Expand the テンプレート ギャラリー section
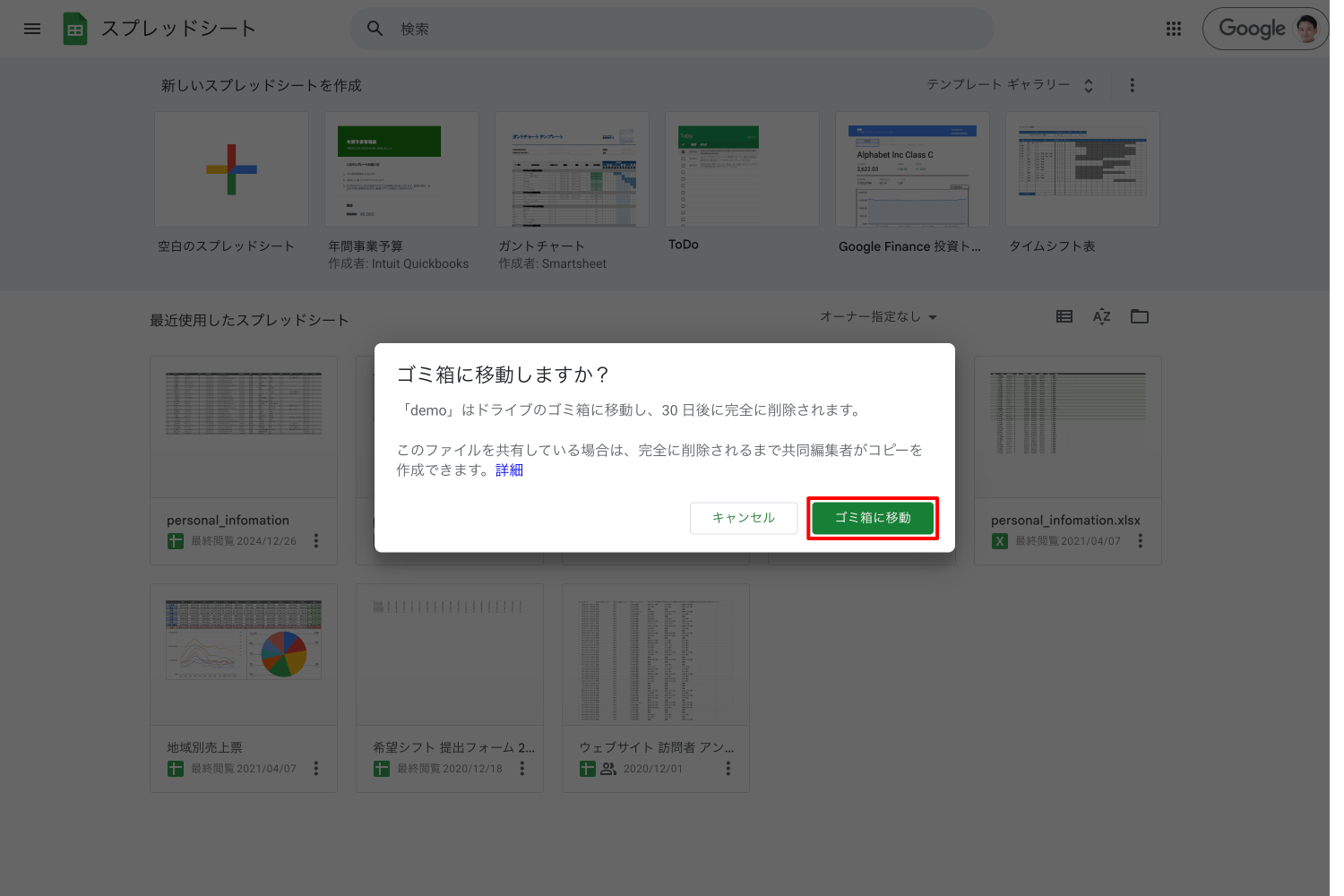Viewport: 1344px width, 896px height. pyautogui.click(x=1010, y=85)
